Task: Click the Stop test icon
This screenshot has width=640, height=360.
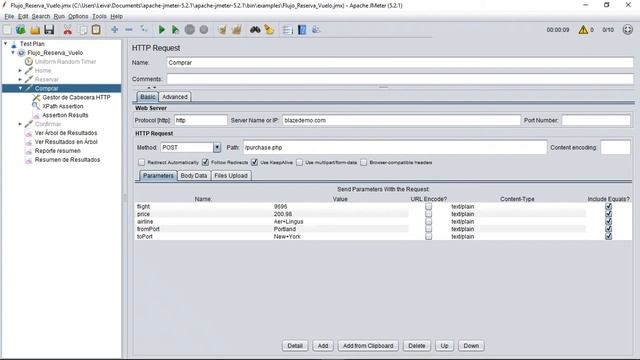Action: coord(190,30)
